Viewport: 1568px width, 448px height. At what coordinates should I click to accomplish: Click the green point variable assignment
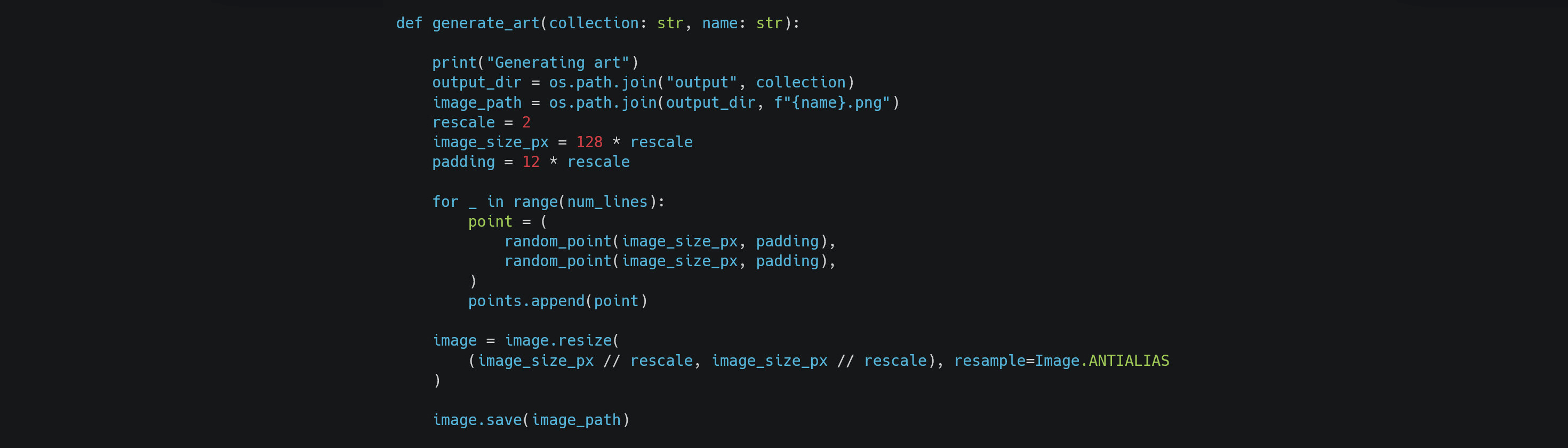490,221
